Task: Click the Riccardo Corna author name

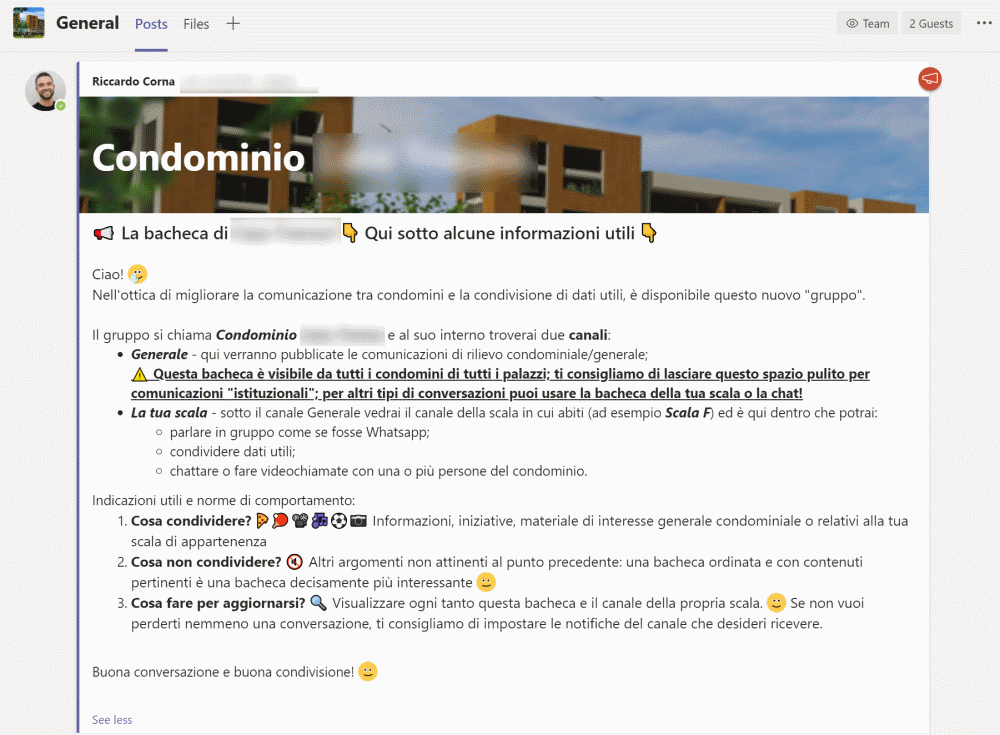Action: tap(133, 82)
